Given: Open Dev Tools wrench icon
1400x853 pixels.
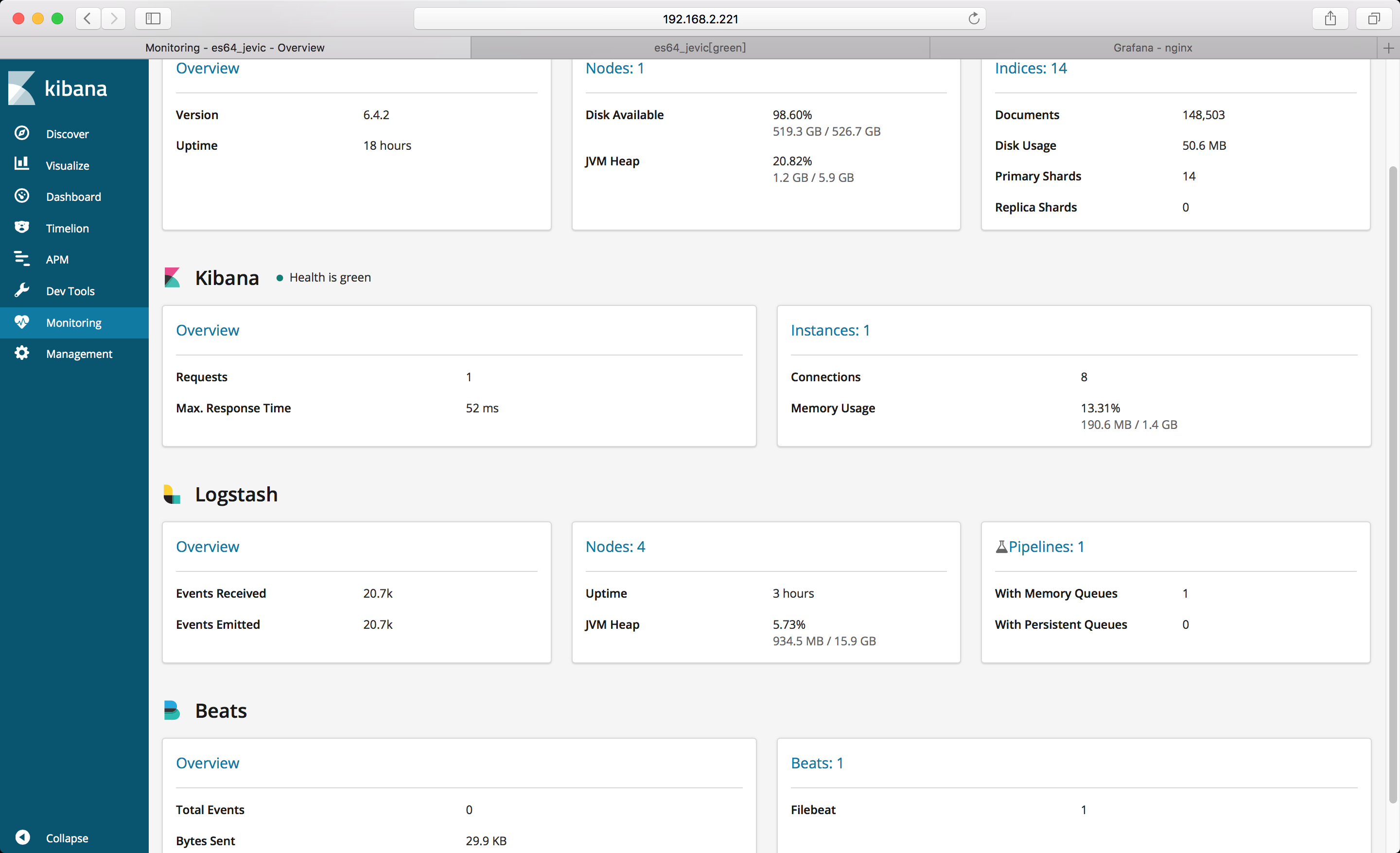Looking at the screenshot, I should 21,290.
